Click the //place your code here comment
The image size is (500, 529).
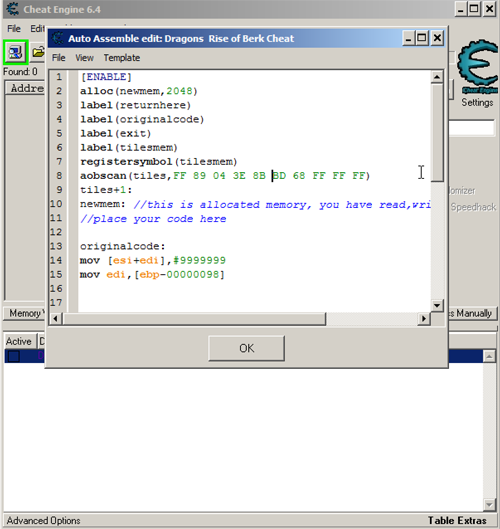[153, 219]
